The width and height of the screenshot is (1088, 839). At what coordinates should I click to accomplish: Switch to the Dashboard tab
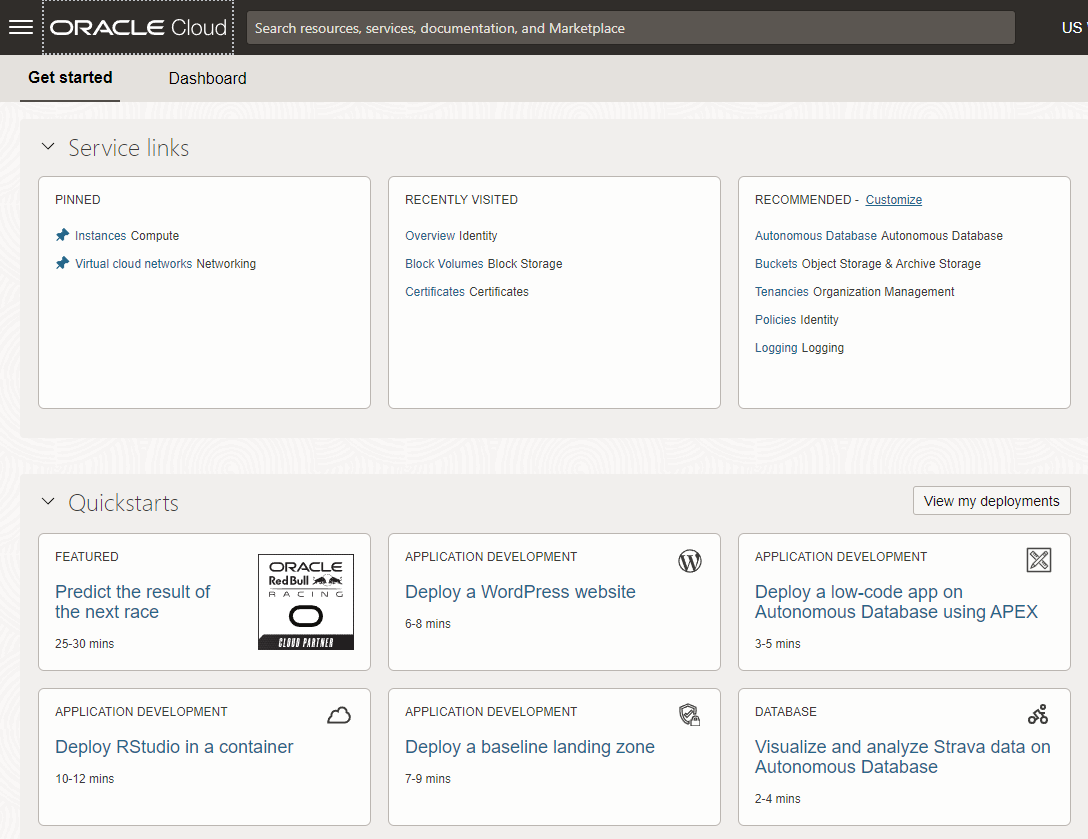[x=207, y=78]
